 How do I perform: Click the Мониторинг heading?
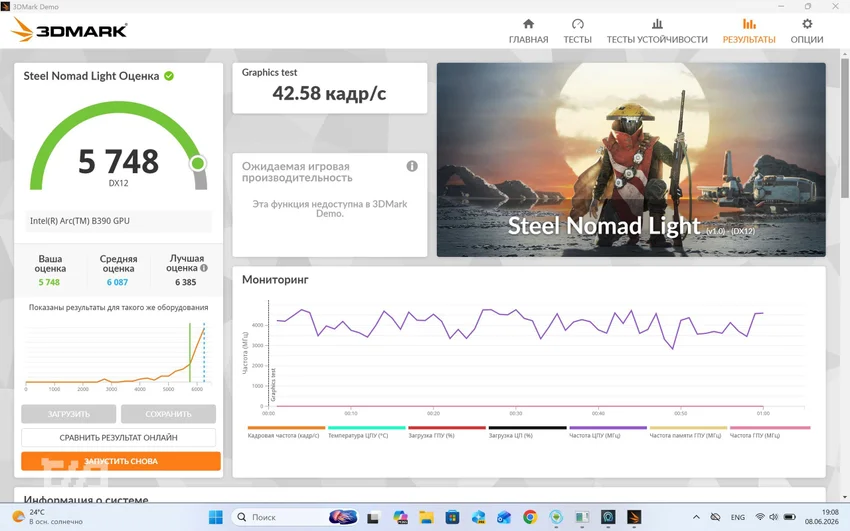point(275,280)
